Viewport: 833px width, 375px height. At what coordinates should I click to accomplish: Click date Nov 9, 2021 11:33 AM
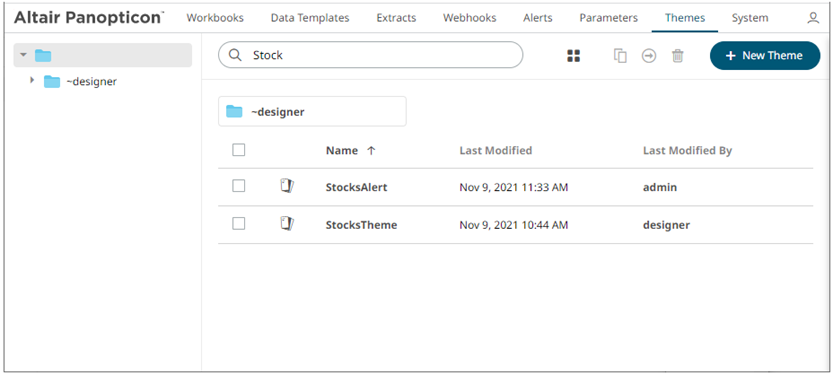[514, 188]
